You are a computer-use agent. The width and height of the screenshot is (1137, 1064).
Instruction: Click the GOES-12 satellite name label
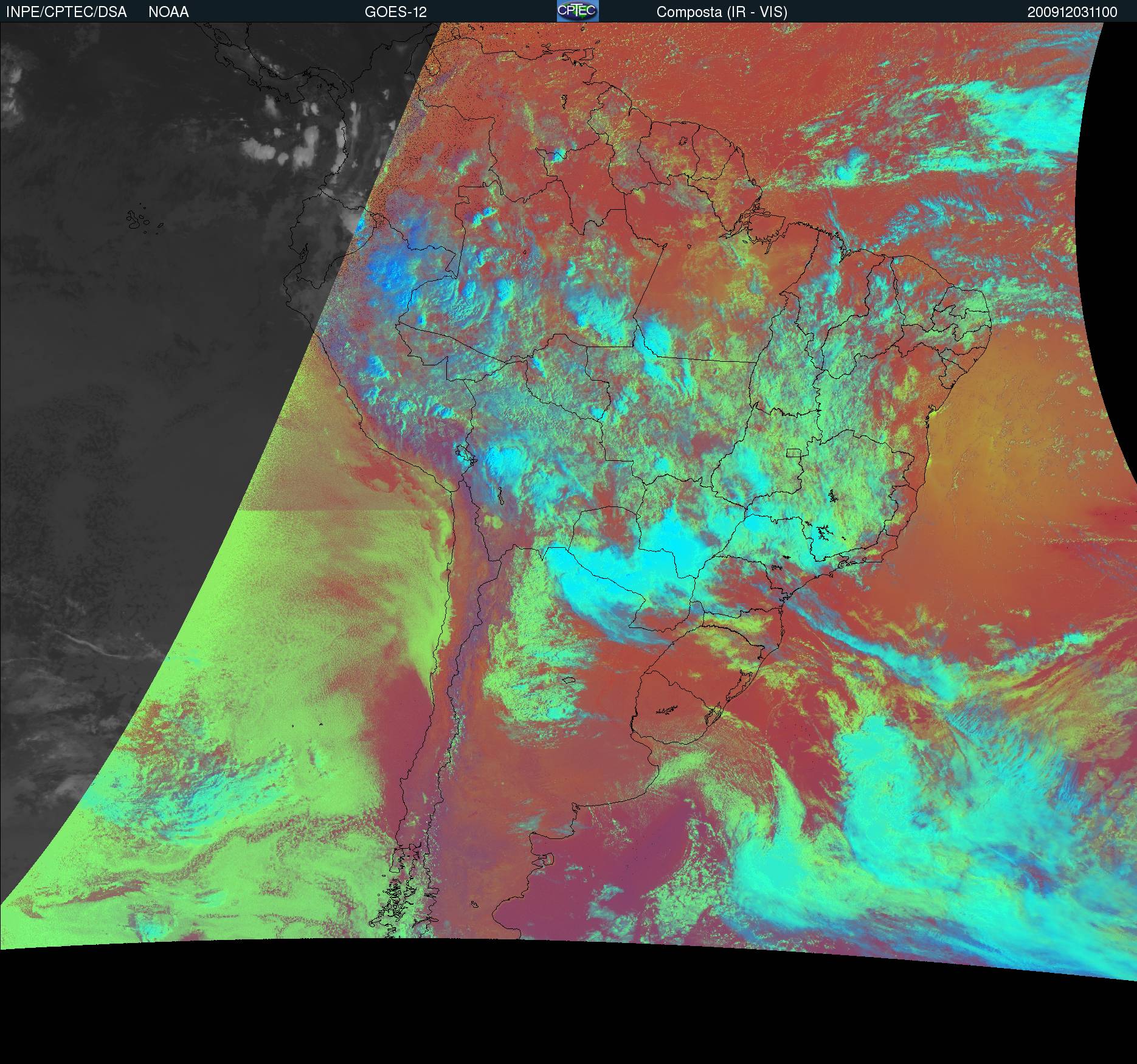pyautogui.click(x=395, y=12)
